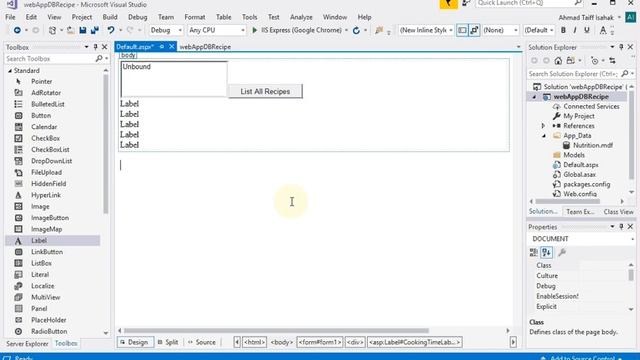Open the Analyze menu

pos(301,17)
